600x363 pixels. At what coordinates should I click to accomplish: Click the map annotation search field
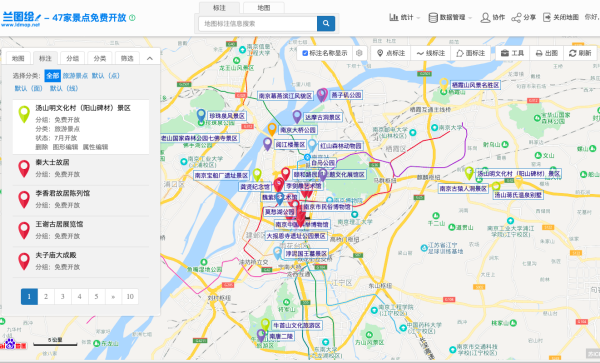[258, 23]
